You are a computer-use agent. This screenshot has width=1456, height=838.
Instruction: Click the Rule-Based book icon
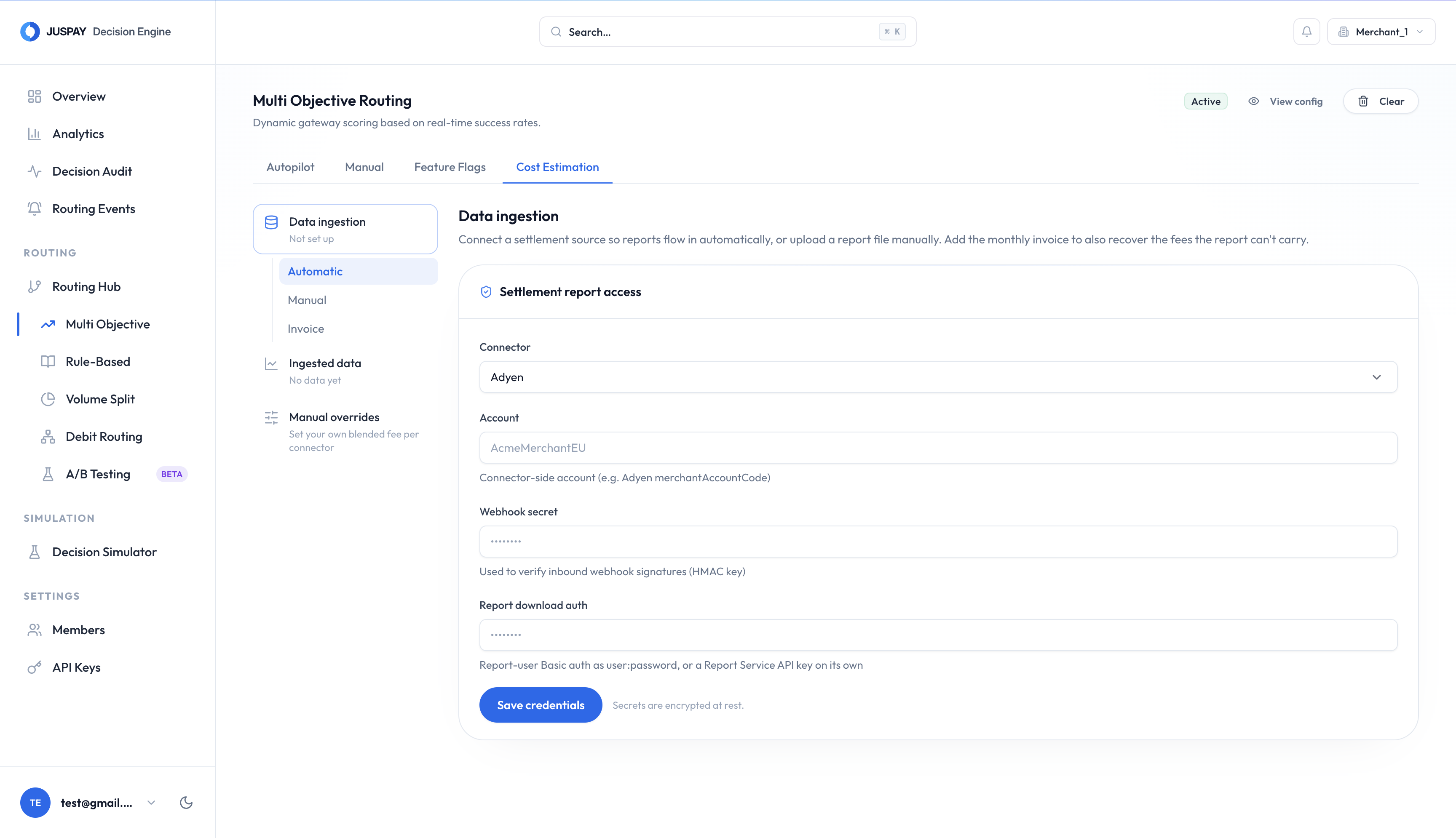pos(48,361)
